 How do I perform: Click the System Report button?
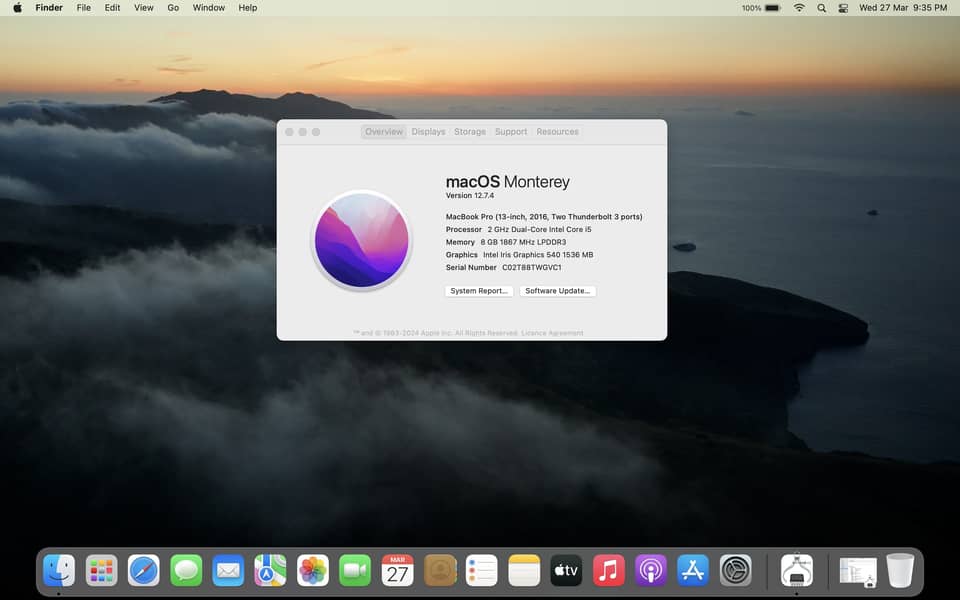click(x=479, y=291)
